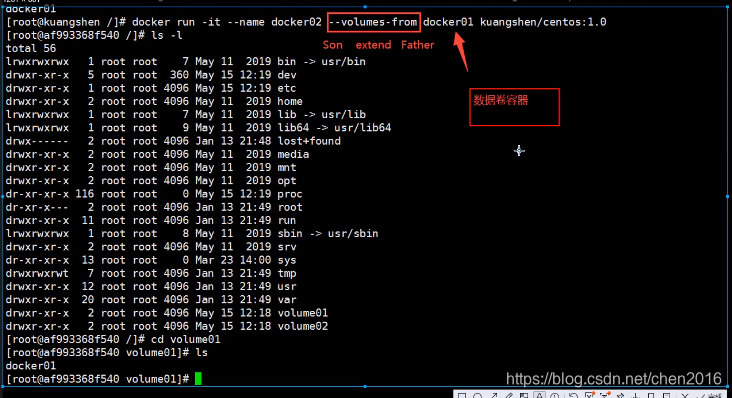Click the 'media' directory name
Screen dimensions: 732x398
(x=293, y=154)
